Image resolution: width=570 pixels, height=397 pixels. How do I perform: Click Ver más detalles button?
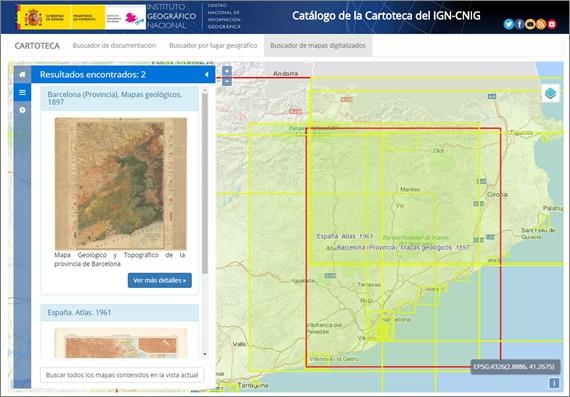[160, 280]
